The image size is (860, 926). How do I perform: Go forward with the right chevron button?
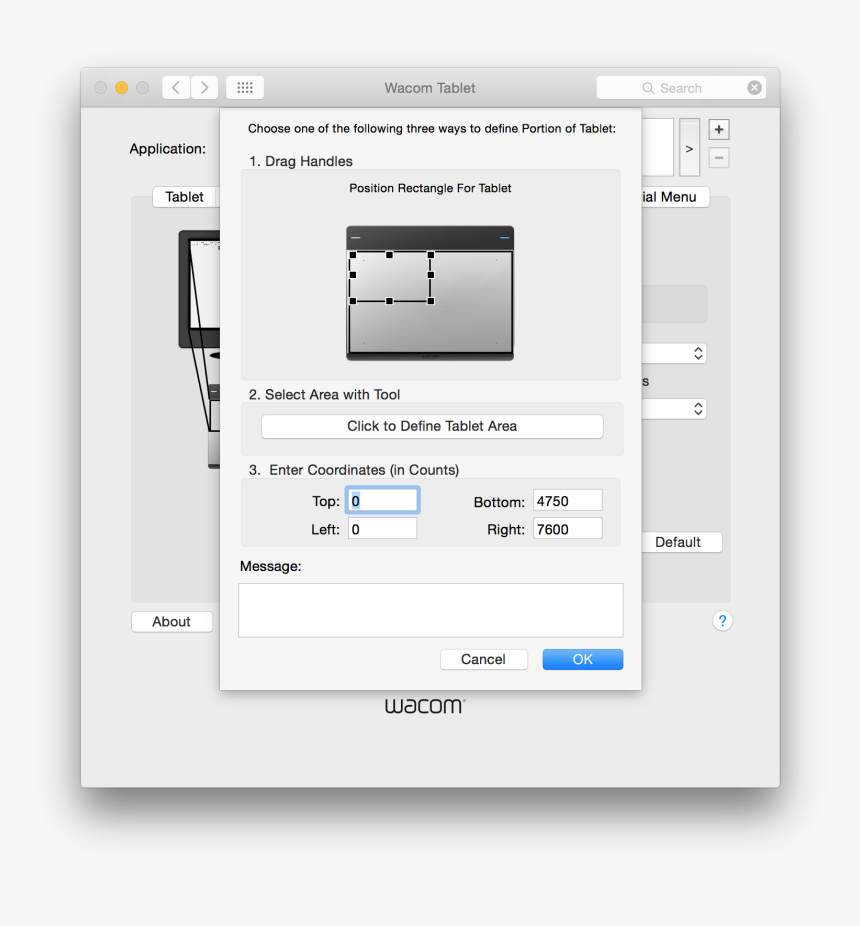[204, 88]
